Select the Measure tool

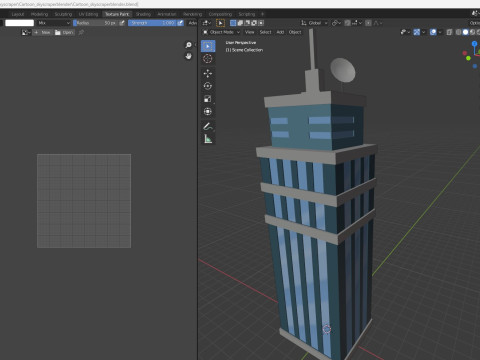(208, 139)
